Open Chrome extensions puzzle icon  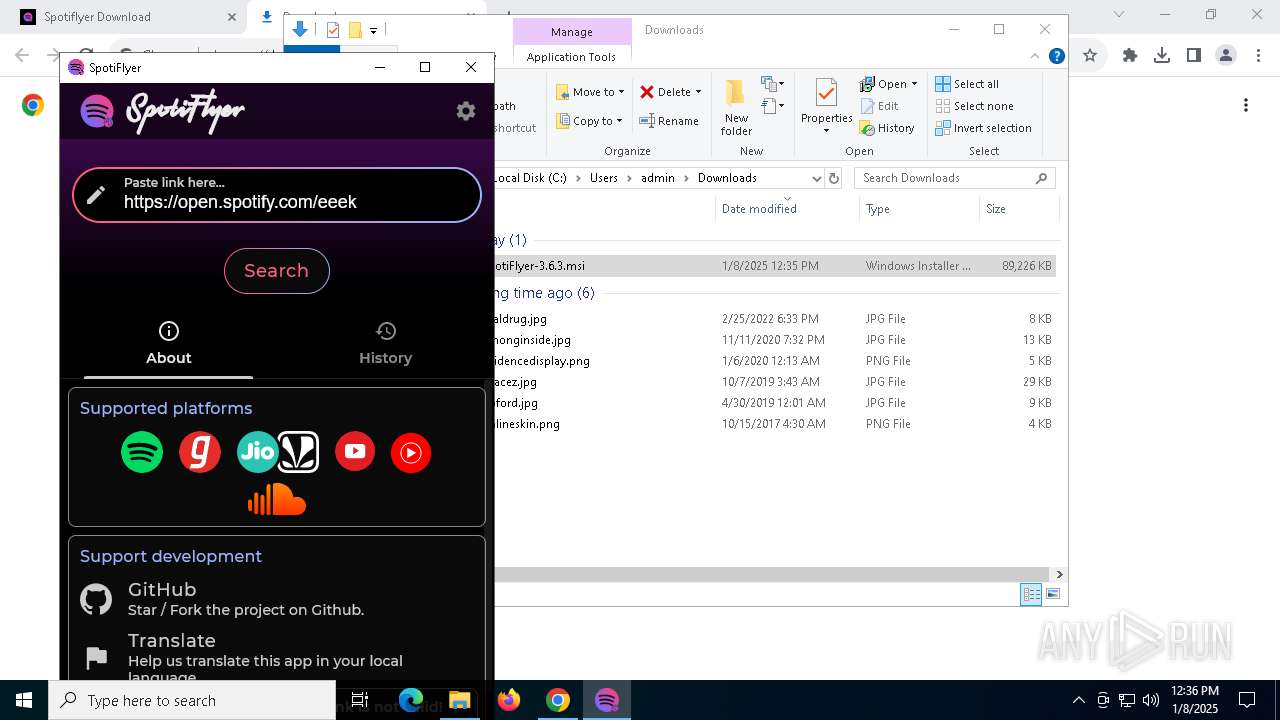point(1130,56)
